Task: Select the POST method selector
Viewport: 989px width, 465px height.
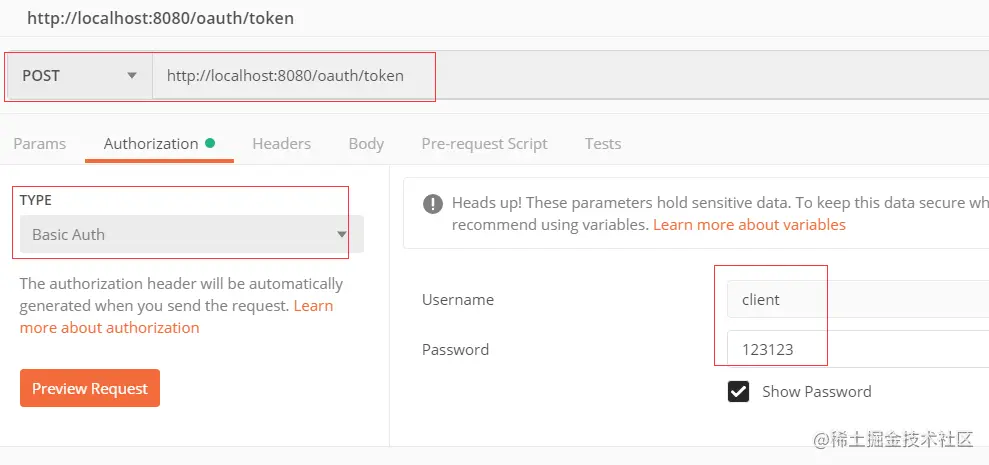Action: coord(79,76)
